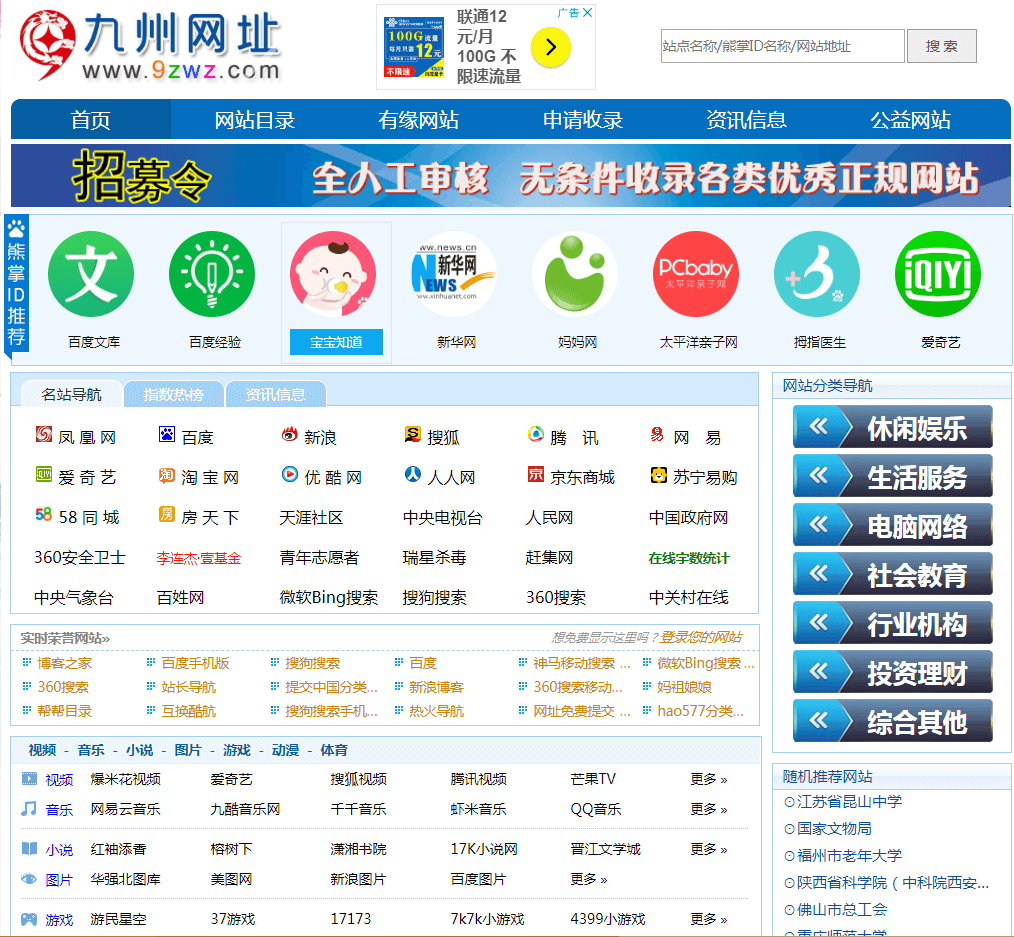Select the 宝宝知道 baby icon

(333, 274)
